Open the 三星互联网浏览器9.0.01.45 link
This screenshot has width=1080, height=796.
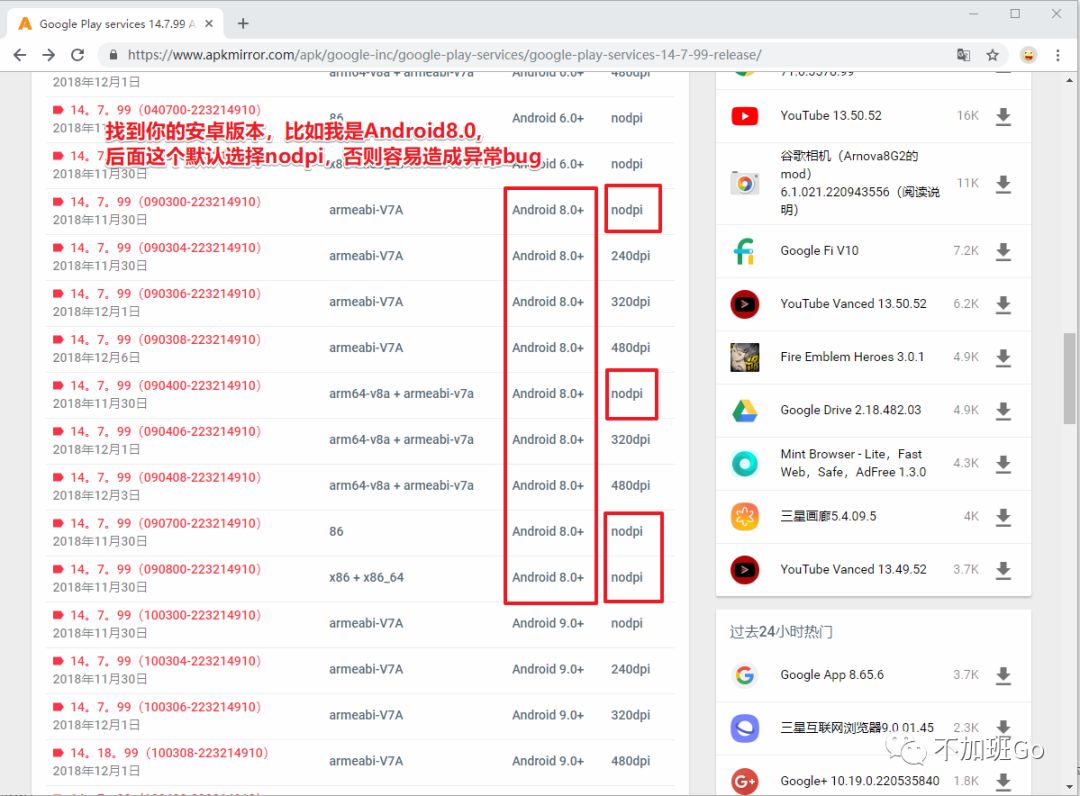[857, 728]
